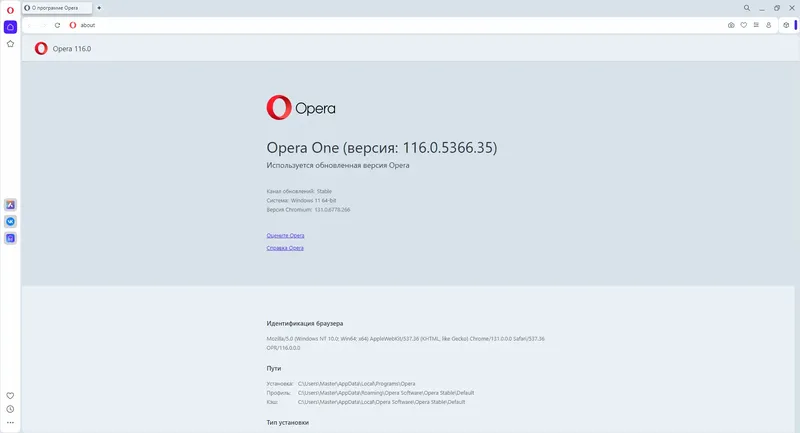The height and width of the screenshot is (433, 800).
Task: Click the Home speed dial sidebar icon
Action: (x=10, y=26)
